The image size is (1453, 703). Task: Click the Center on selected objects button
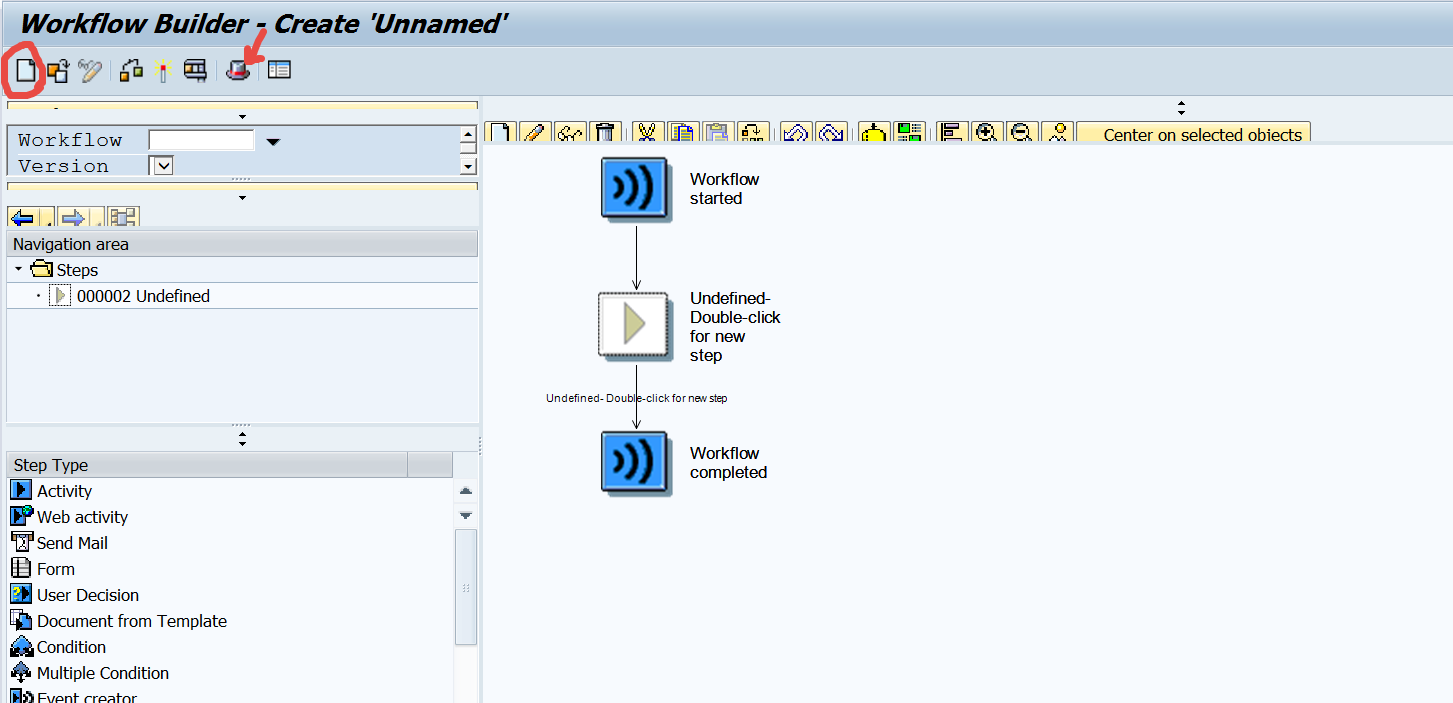pyautogui.click(x=1193, y=131)
